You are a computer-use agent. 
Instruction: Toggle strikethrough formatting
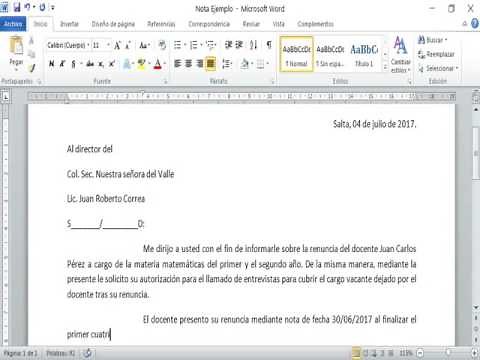(90, 63)
